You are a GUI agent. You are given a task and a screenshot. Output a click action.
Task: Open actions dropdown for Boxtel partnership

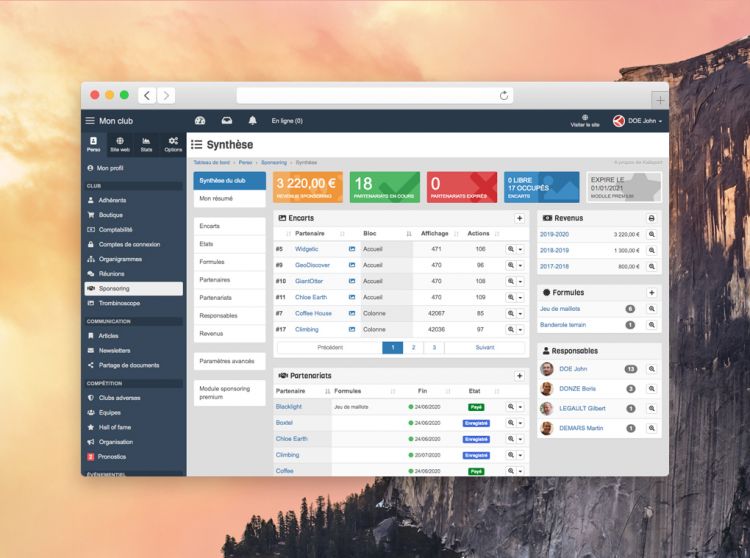(520, 423)
